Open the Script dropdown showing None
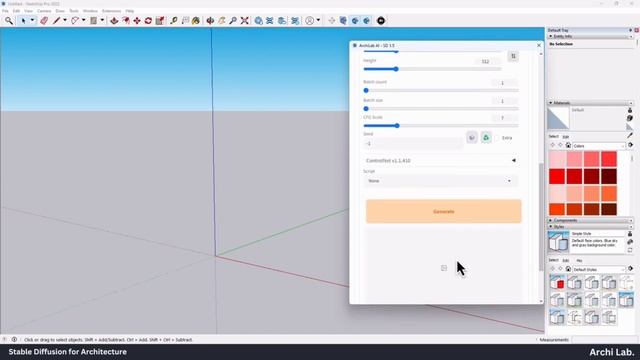 click(x=440, y=181)
